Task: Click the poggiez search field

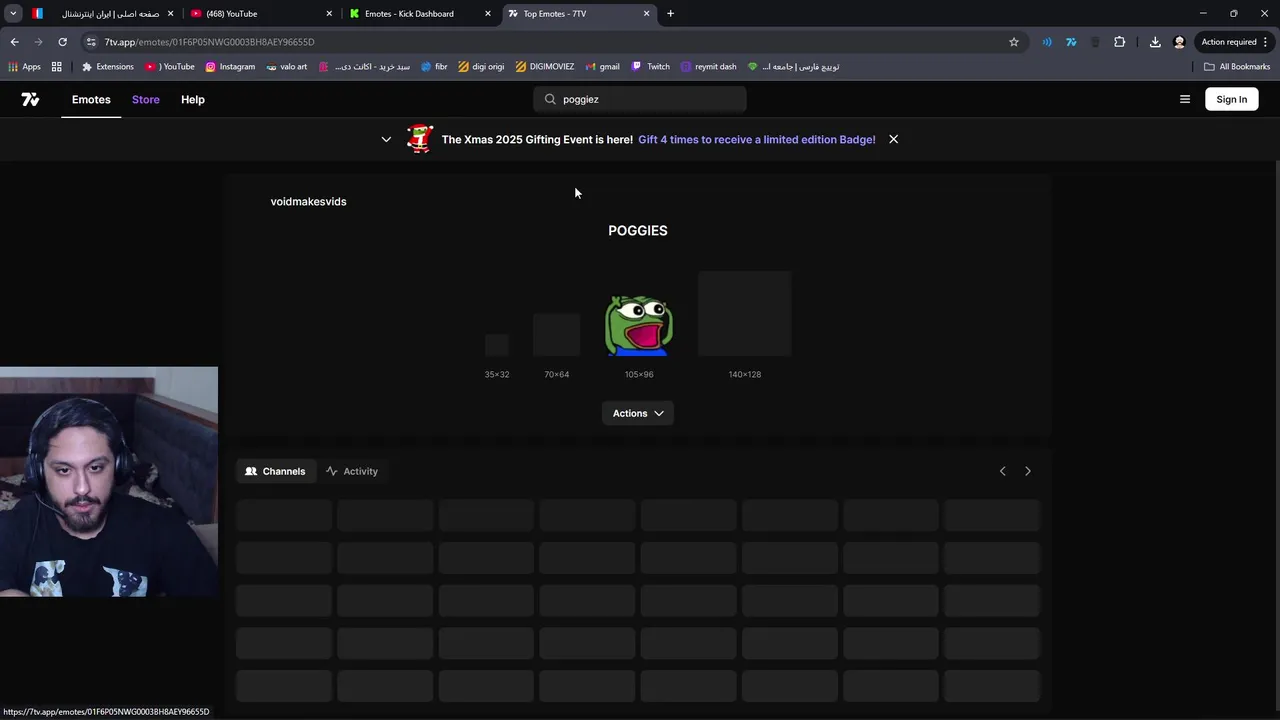Action: [x=640, y=99]
